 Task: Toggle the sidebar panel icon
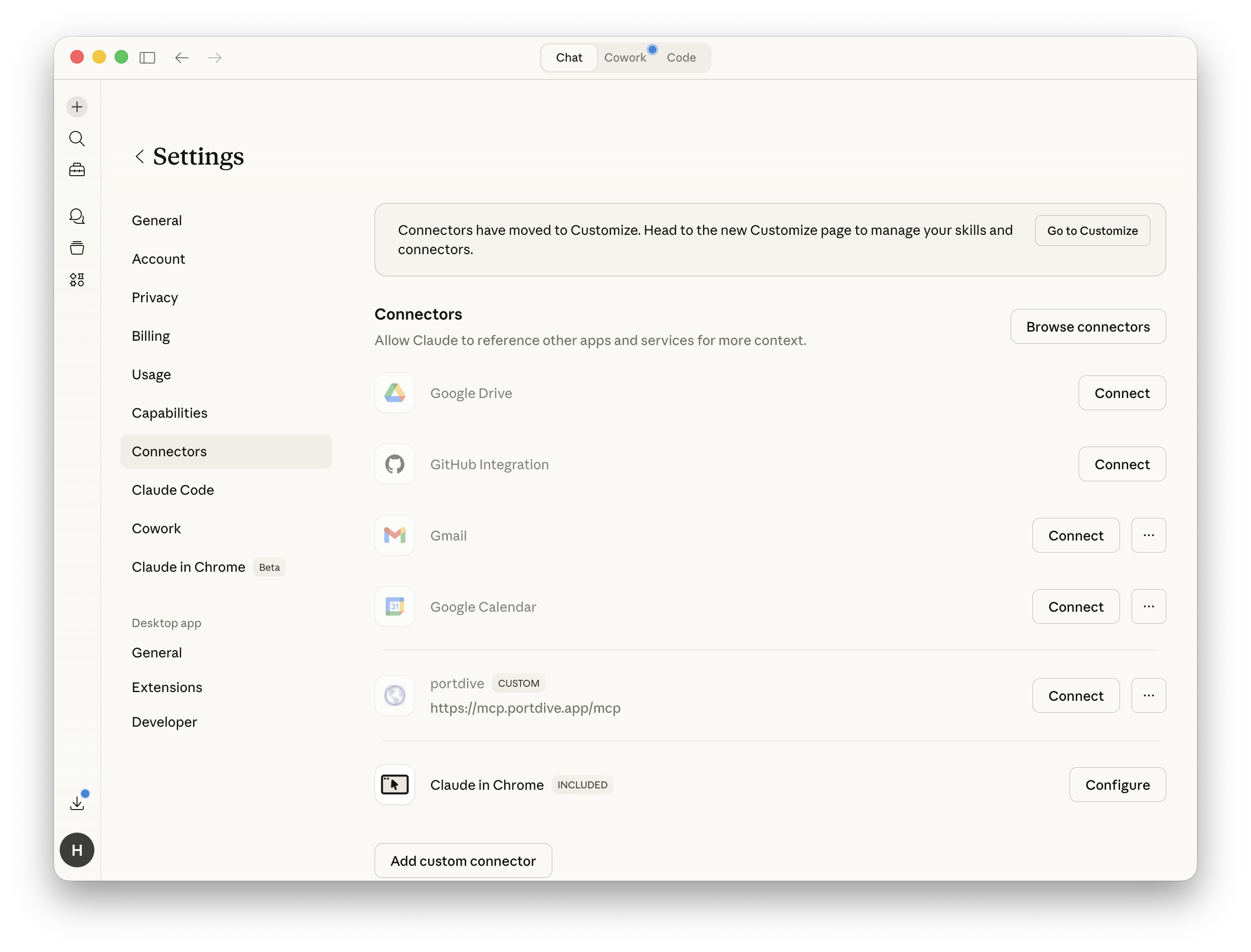click(x=147, y=57)
